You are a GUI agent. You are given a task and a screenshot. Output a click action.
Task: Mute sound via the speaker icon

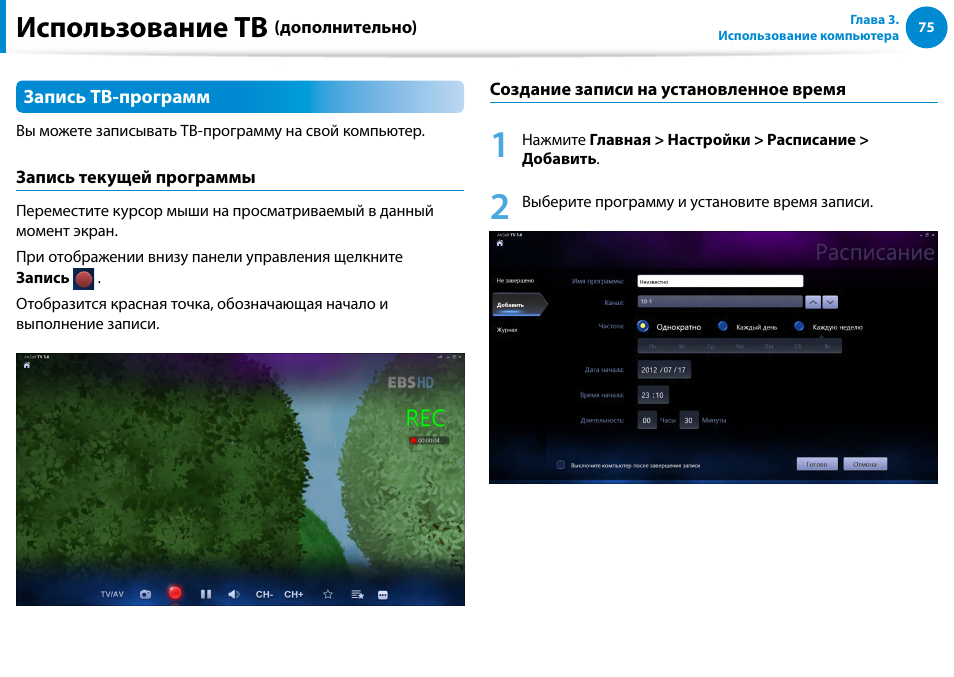coord(234,594)
